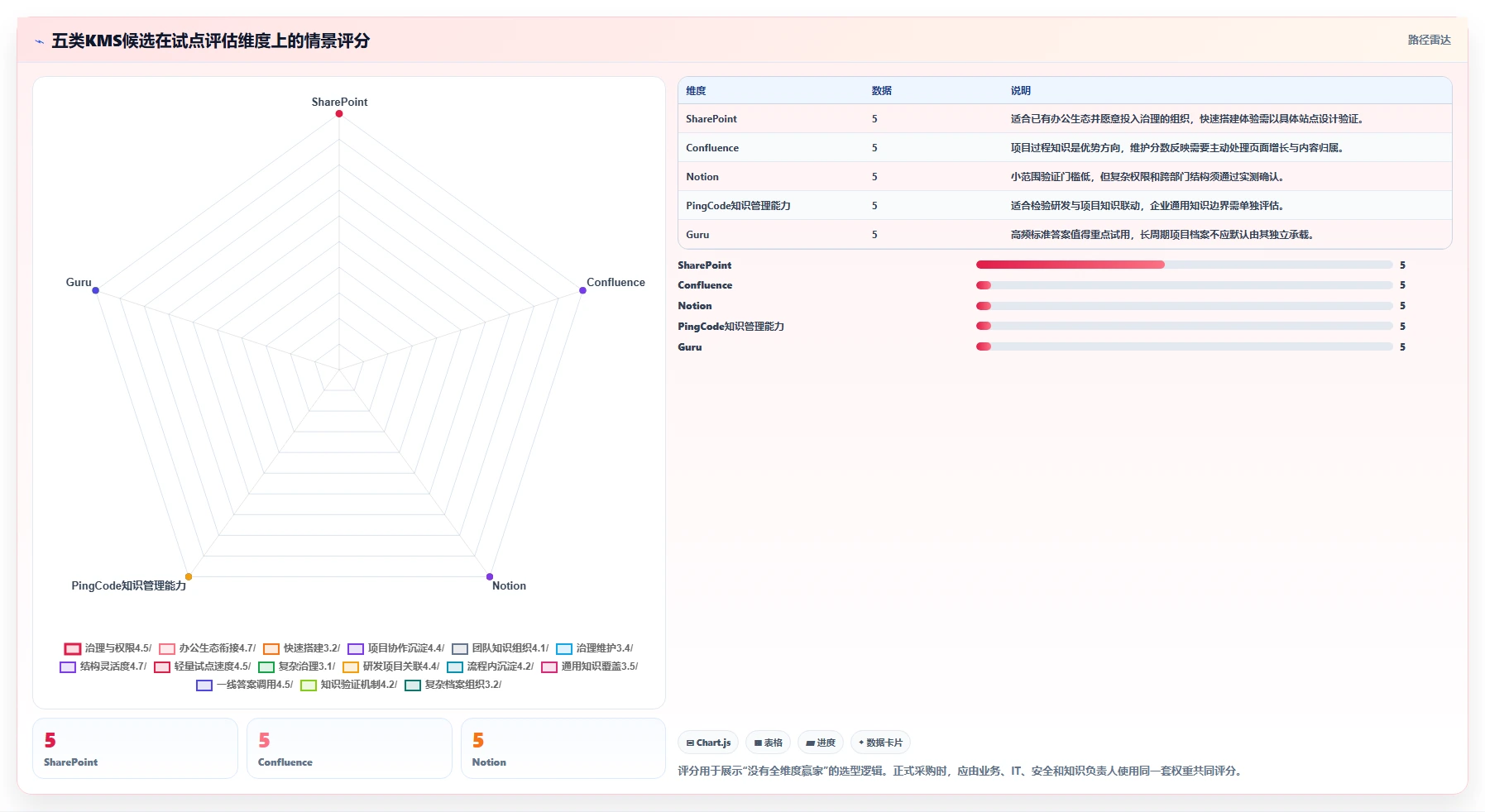Hide the 团队知识组织4.1 legend series

tap(501, 648)
